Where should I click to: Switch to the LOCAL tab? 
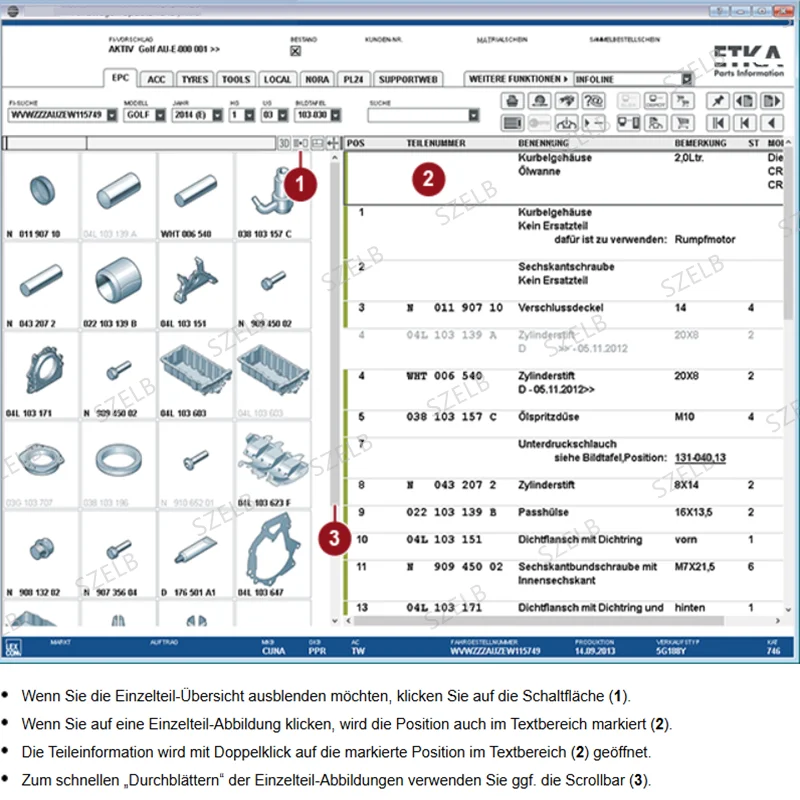point(277,80)
